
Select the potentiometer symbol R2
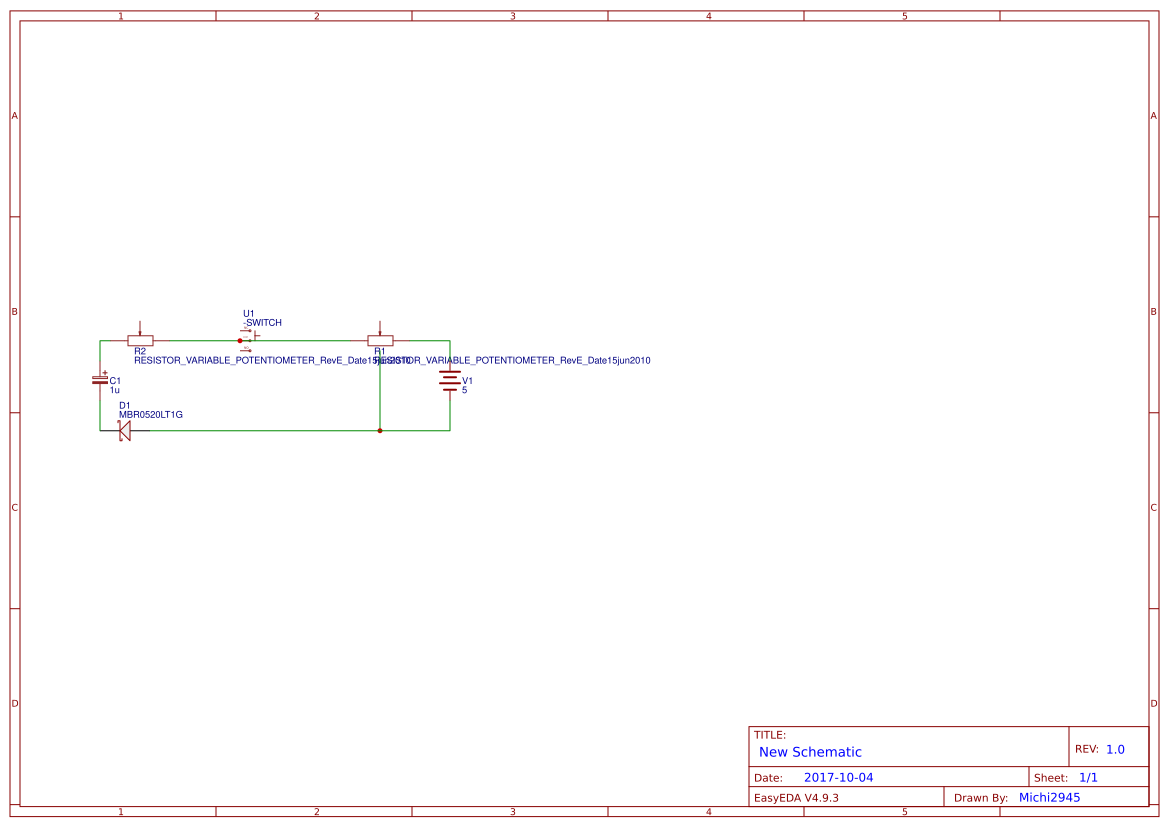click(140, 340)
